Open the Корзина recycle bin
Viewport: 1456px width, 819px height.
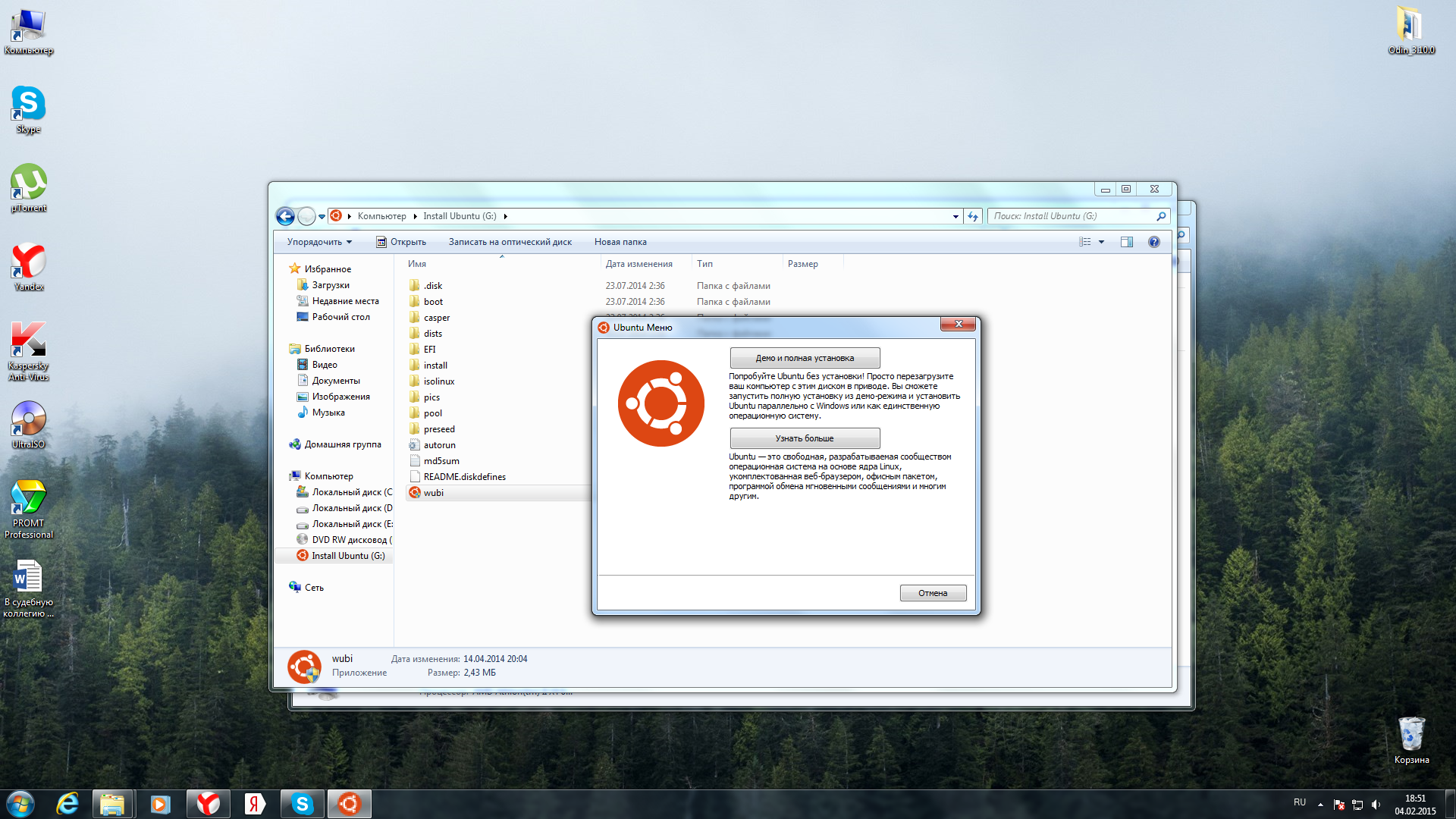coord(1411,740)
